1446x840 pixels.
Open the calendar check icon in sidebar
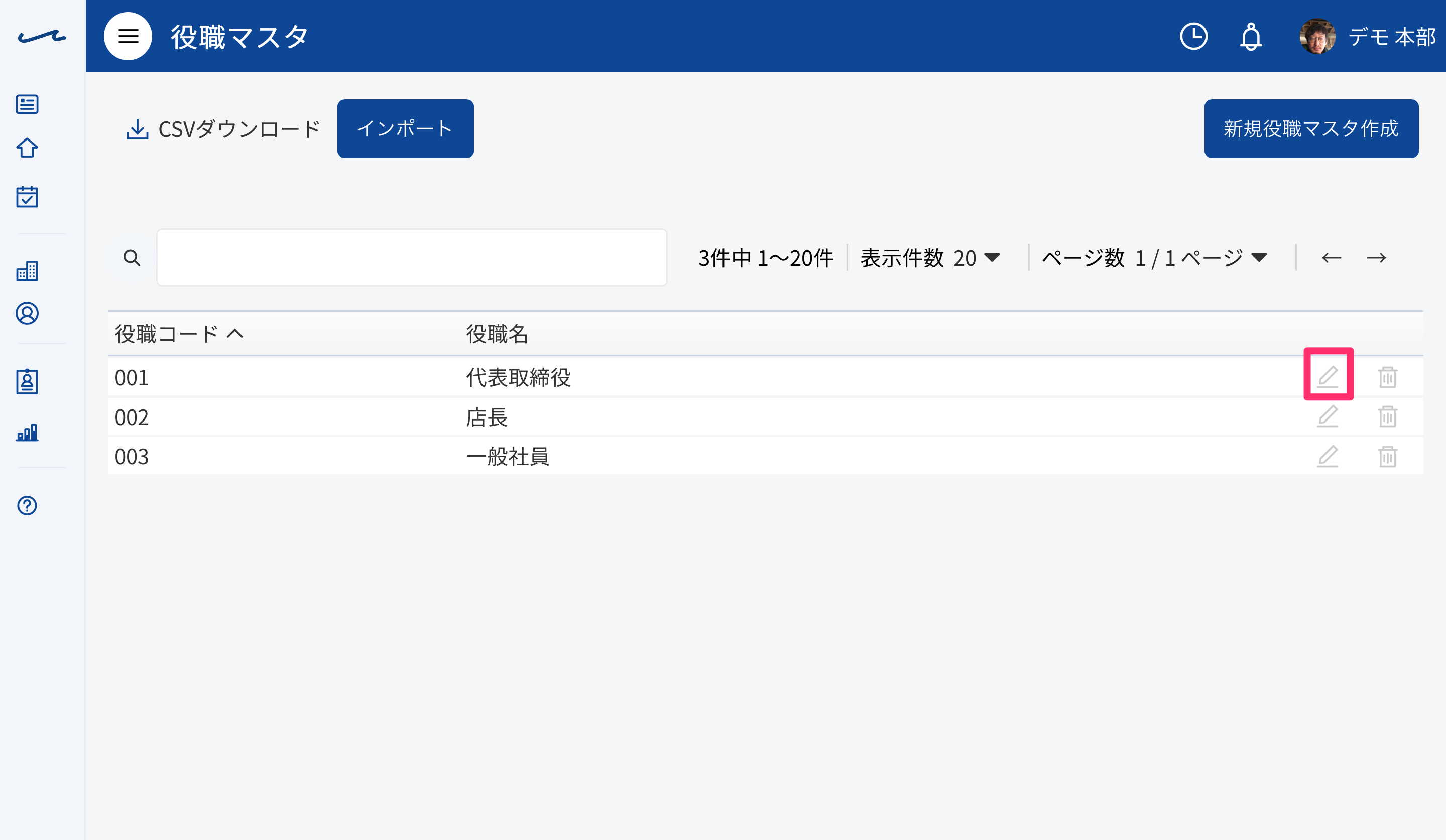pos(27,197)
